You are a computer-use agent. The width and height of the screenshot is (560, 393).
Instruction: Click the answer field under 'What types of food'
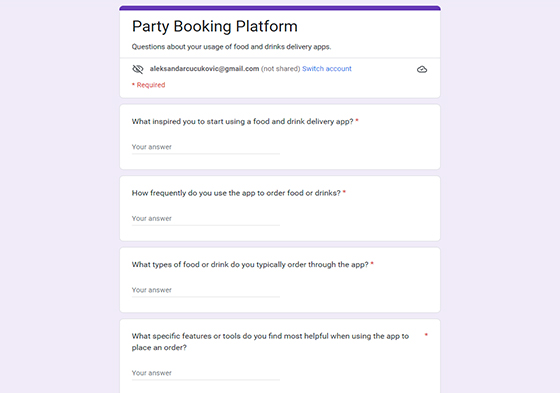click(206, 290)
